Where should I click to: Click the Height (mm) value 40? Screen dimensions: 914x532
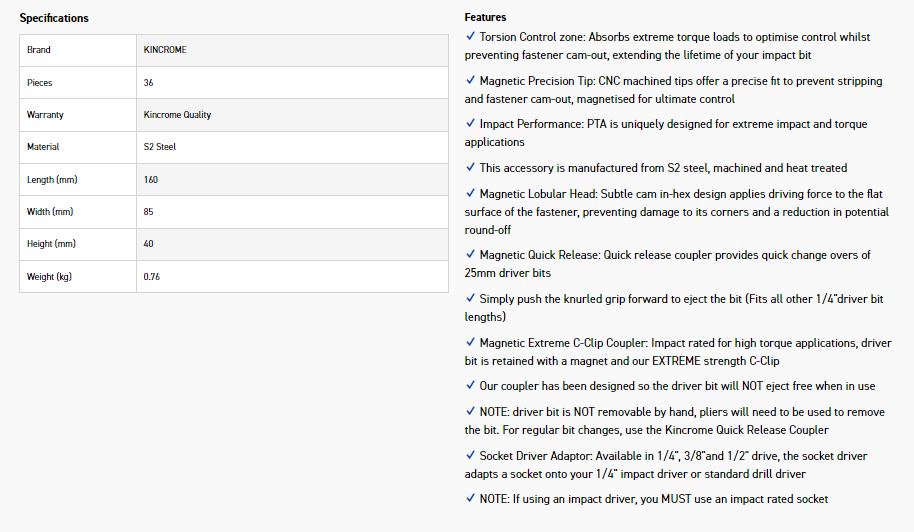click(x=148, y=244)
